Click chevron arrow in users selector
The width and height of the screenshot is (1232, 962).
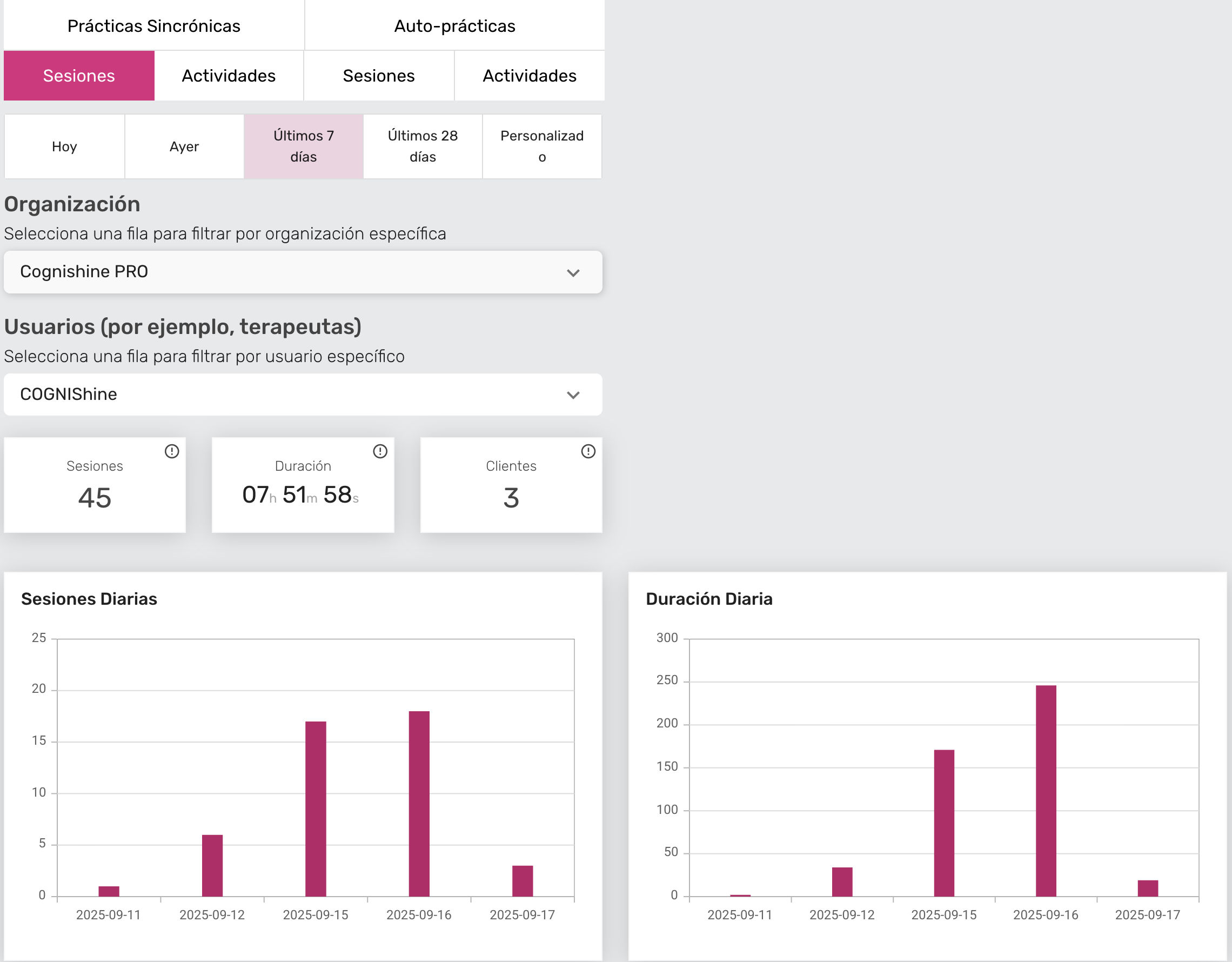click(573, 395)
